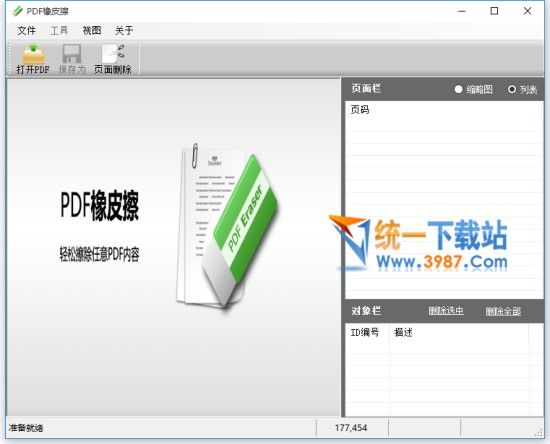The height and width of the screenshot is (444, 550).
Task: Click the 删除全部 link
Action: click(503, 311)
